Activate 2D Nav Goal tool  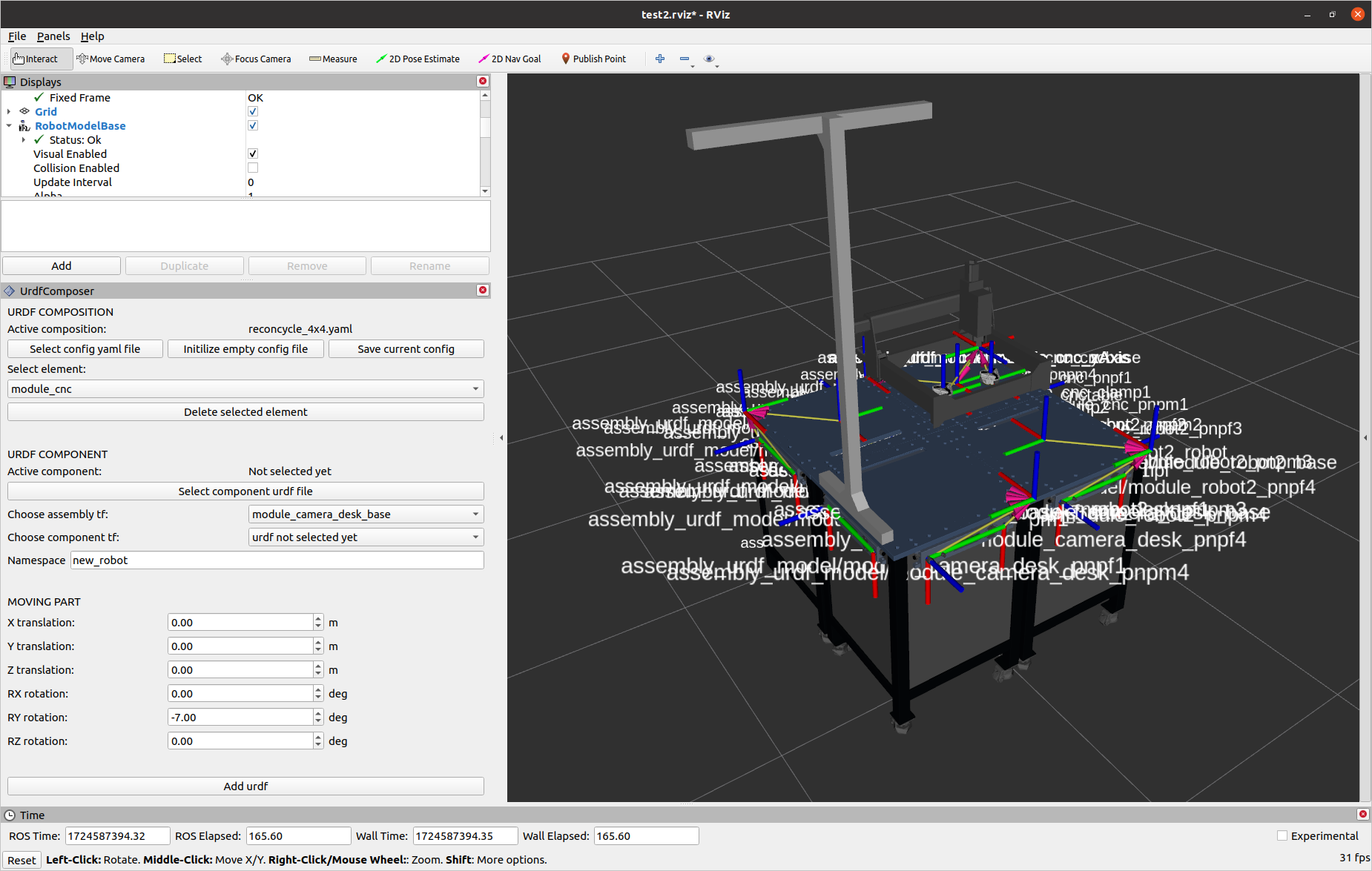pyautogui.click(x=509, y=59)
